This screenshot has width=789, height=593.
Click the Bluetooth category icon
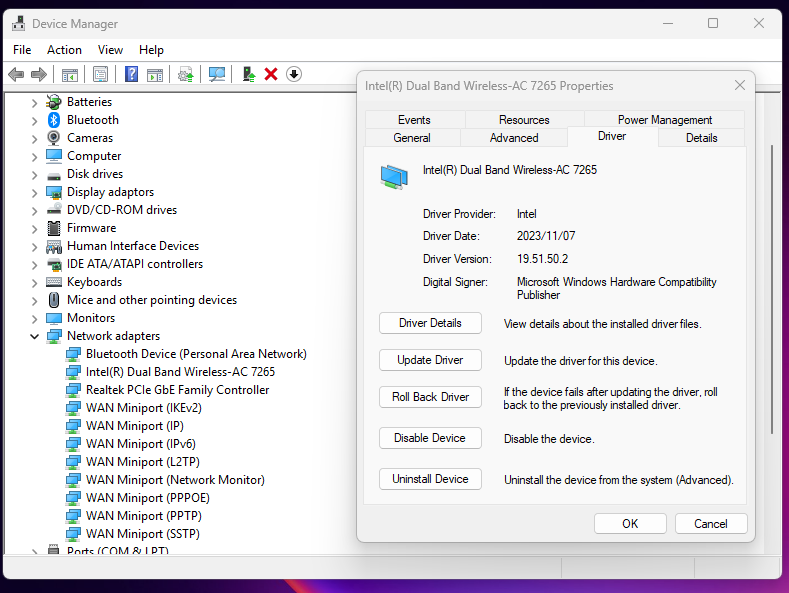click(x=54, y=120)
